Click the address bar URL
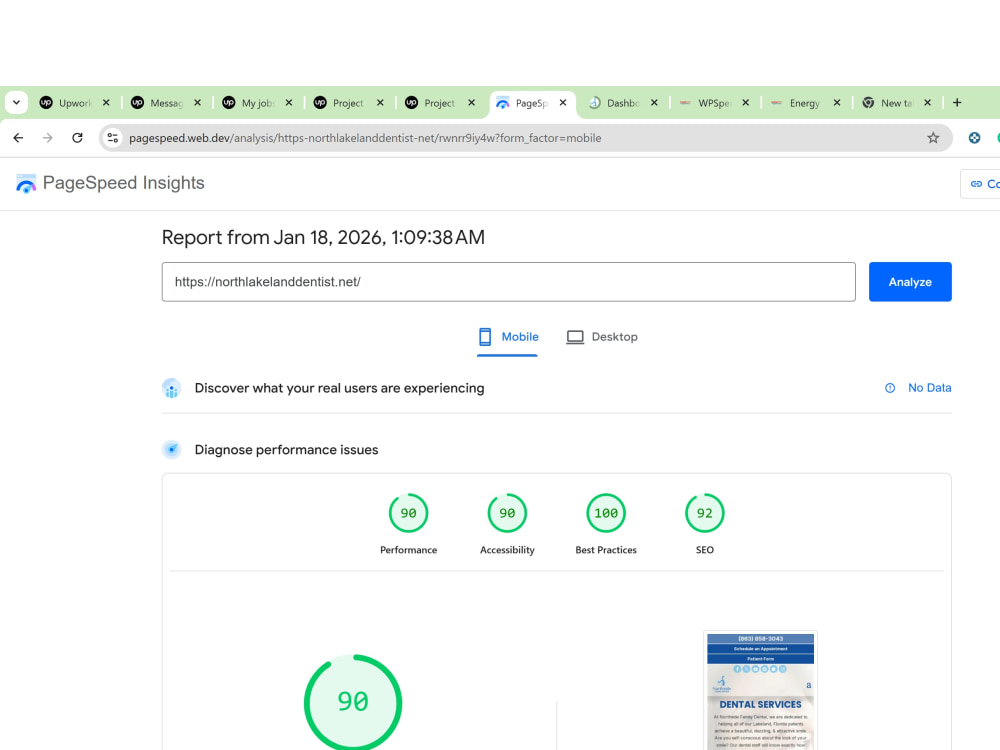Viewport: 1000px width, 750px height. pos(365,138)
